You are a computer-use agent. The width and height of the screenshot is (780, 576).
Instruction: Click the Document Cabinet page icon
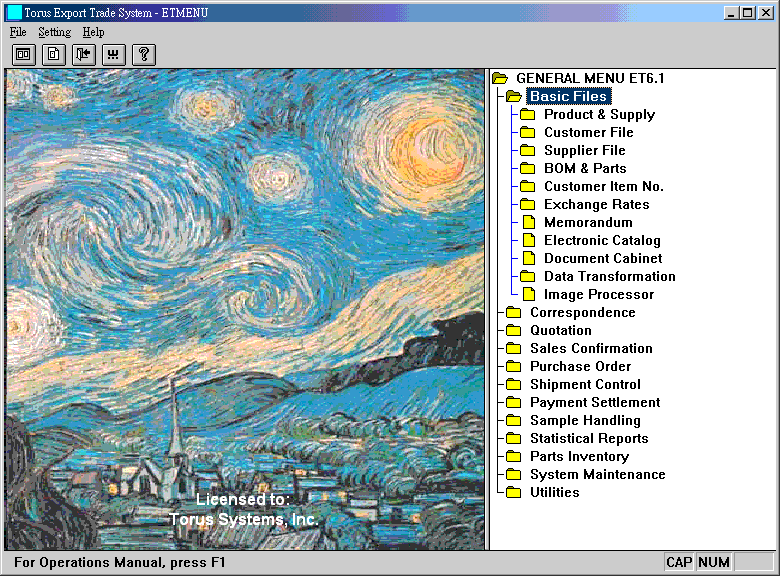click(529, 258)
